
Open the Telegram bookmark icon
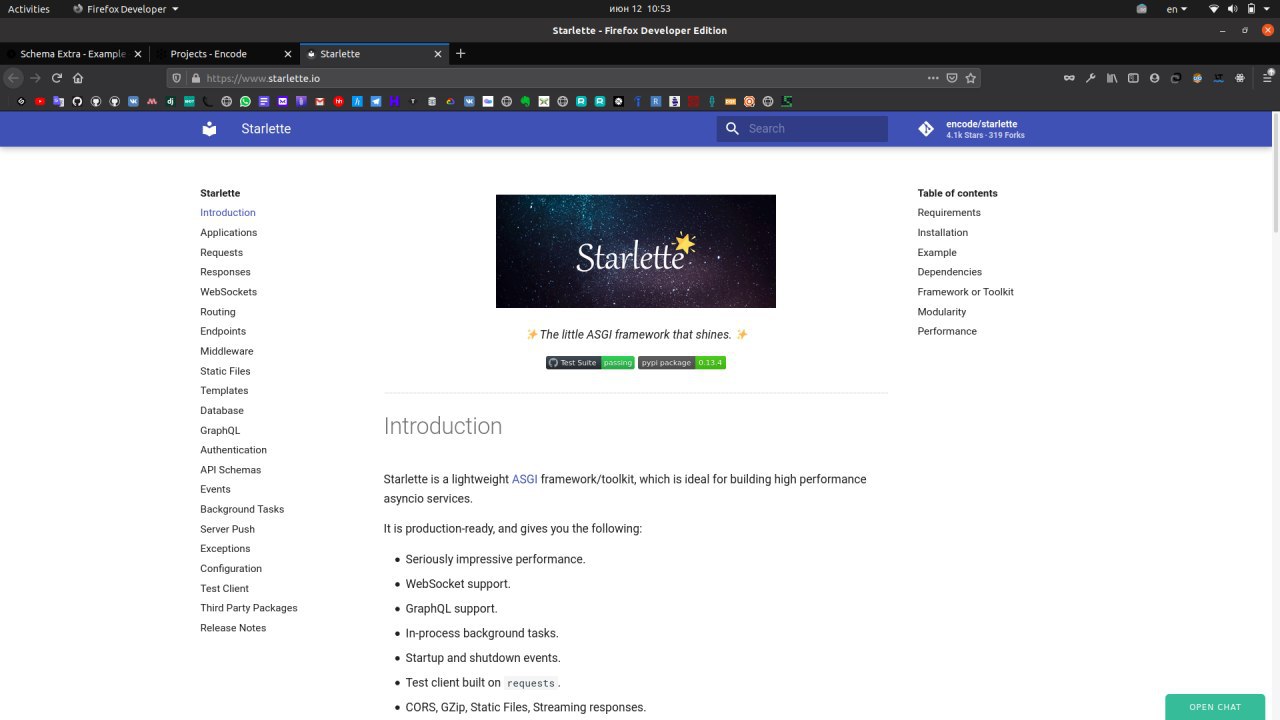pos(375,101)
